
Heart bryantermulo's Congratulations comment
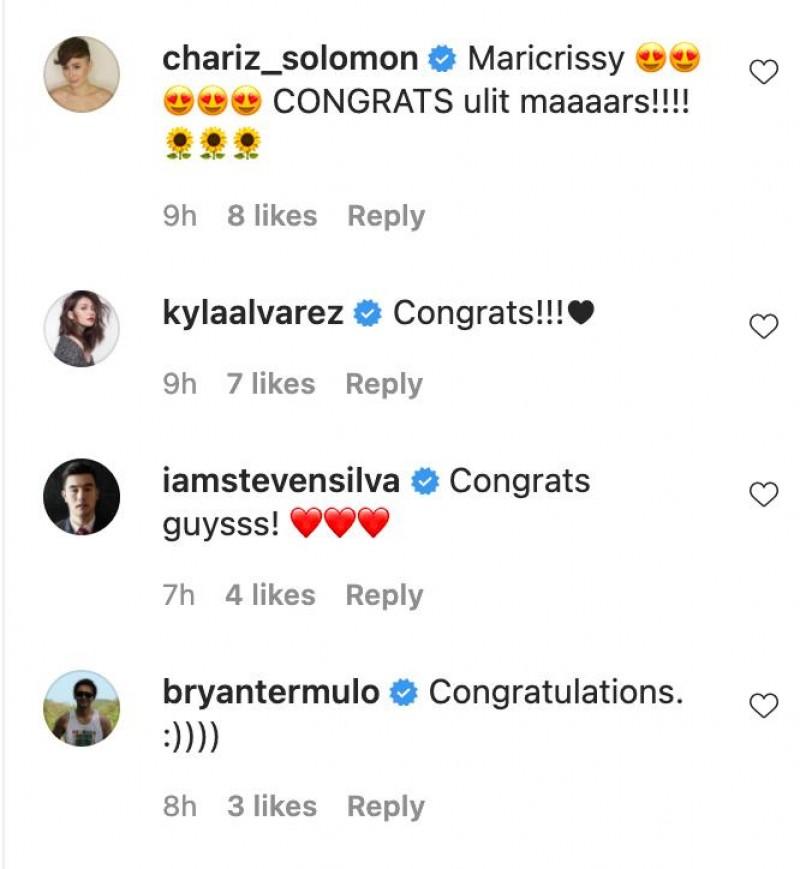click(x=764, y=706)
